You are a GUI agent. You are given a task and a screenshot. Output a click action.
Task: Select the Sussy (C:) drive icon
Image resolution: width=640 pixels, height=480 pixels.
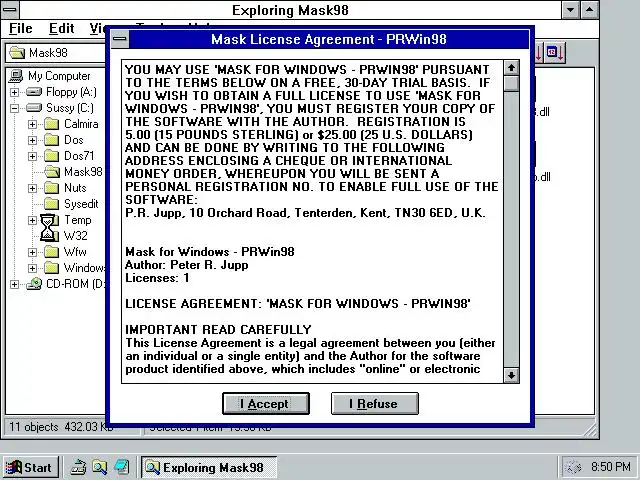click(x=33, y=108)
